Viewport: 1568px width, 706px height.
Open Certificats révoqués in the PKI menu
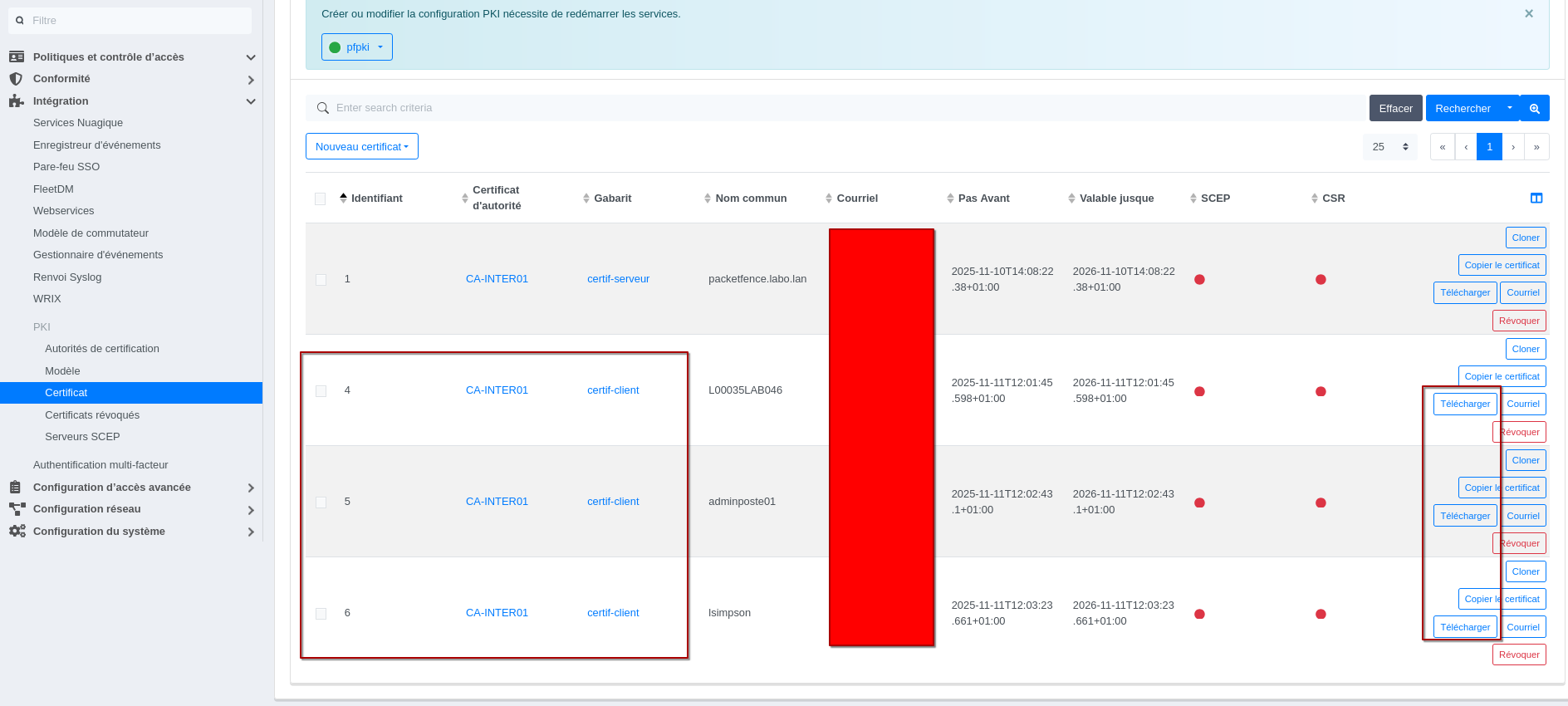point(92,415)
